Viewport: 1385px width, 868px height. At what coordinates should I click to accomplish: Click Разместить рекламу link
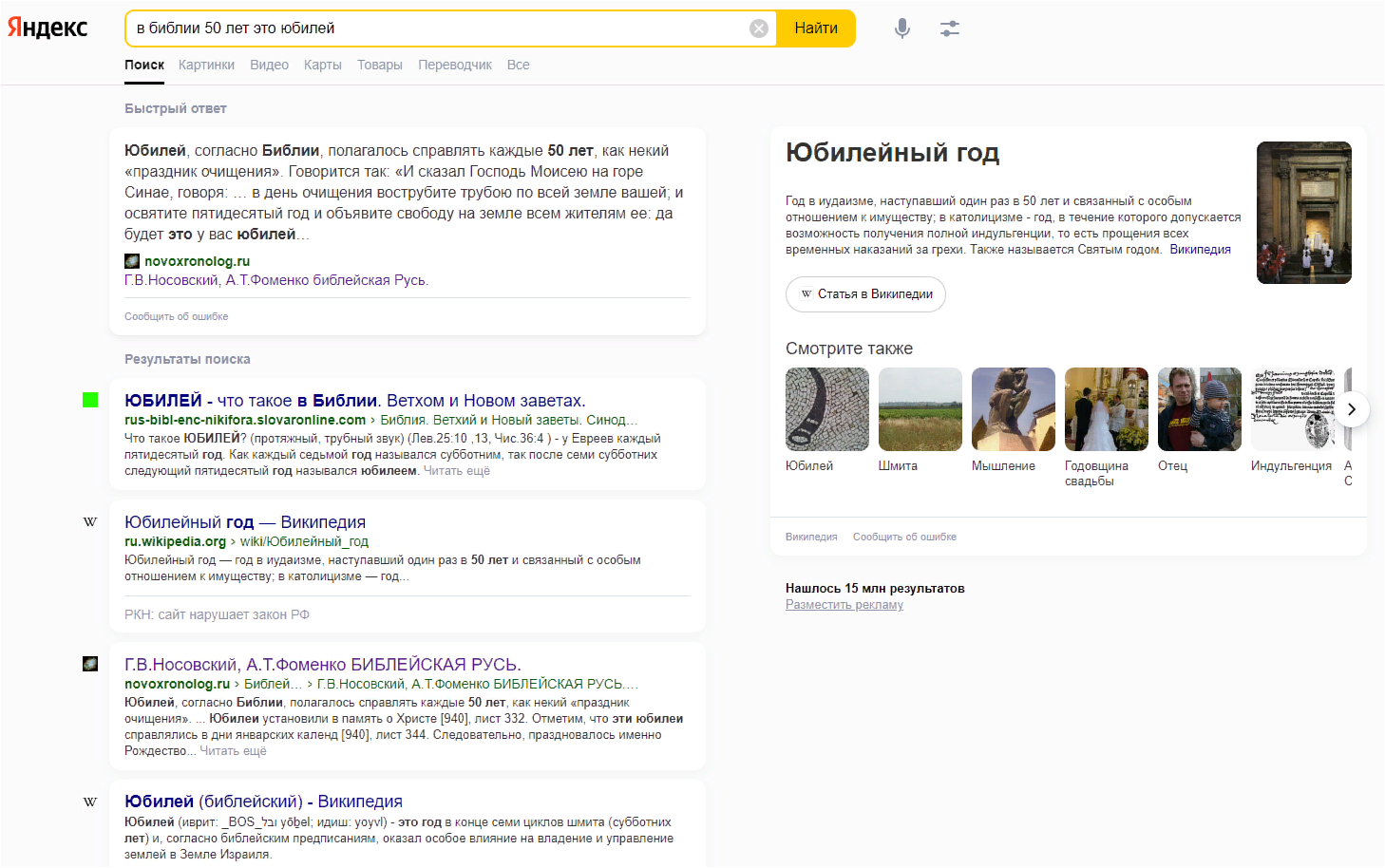coord(844,605)
